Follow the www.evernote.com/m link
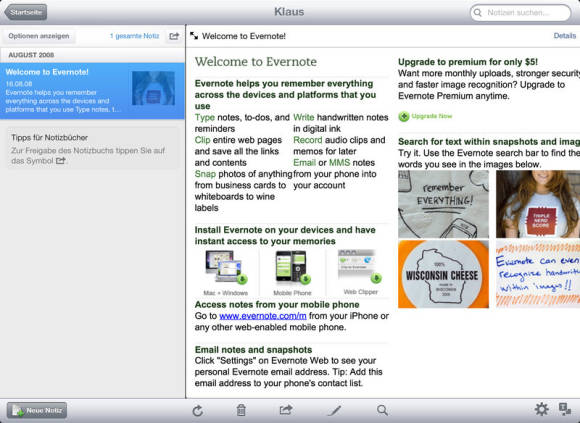Image resolution: width=580 pixels, height=423 pixels. click(263, 316)
